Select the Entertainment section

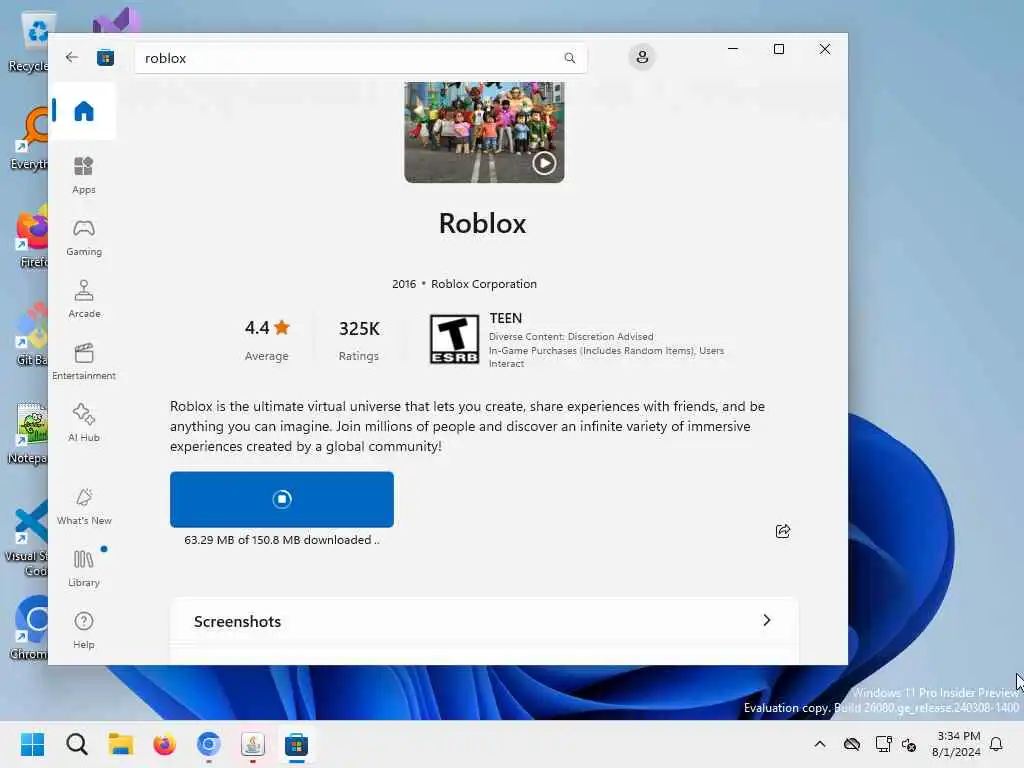coord(84,361)
